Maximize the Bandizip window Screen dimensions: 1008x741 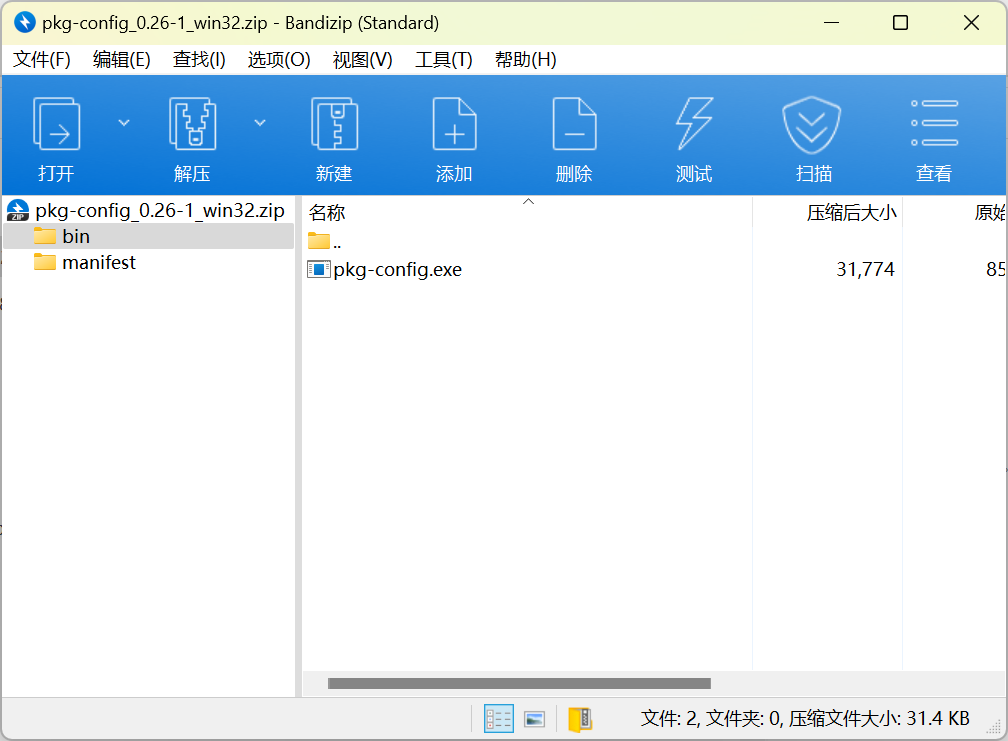tap(901, 22)
